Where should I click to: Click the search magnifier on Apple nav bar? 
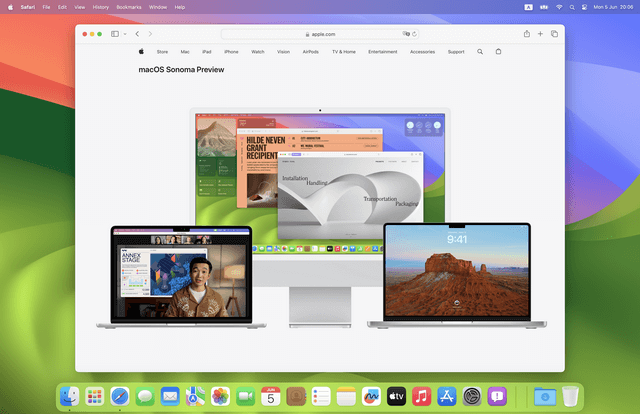pyautogui.click(x=480, y=51)
